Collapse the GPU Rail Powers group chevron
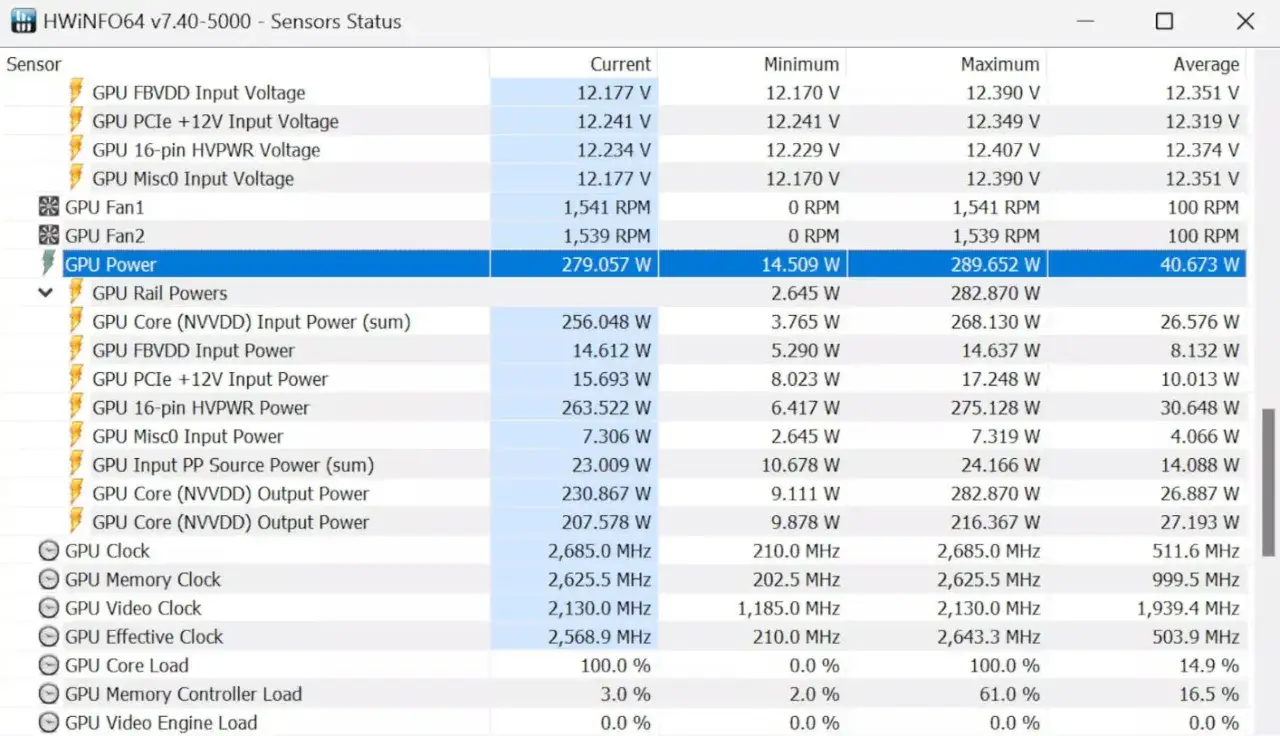Image resolution: width=1280 pixels, height=736 pixels. point(45,293)
